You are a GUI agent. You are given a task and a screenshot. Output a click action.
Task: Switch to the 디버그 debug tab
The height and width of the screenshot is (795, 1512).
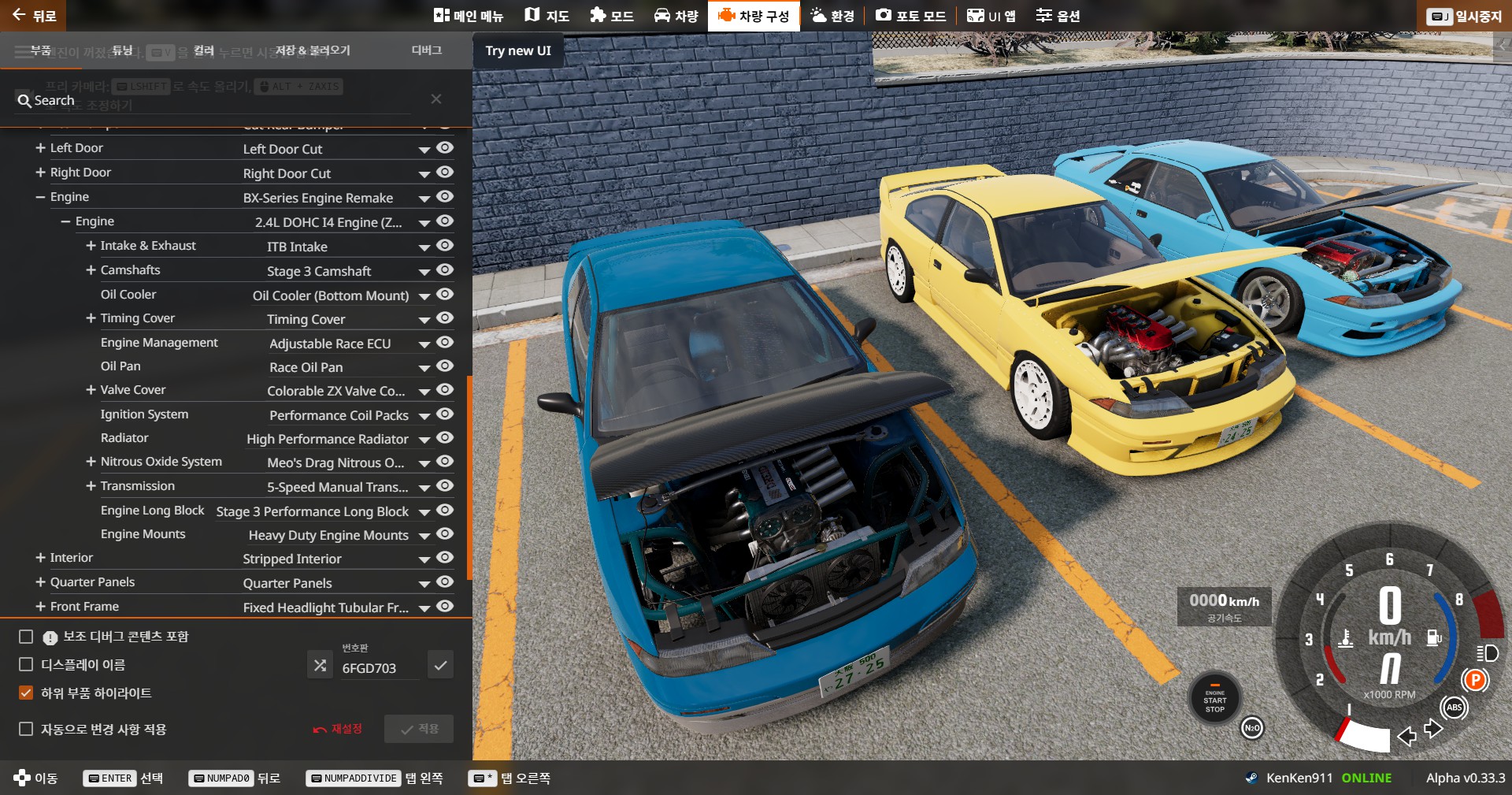click(427, 50)
